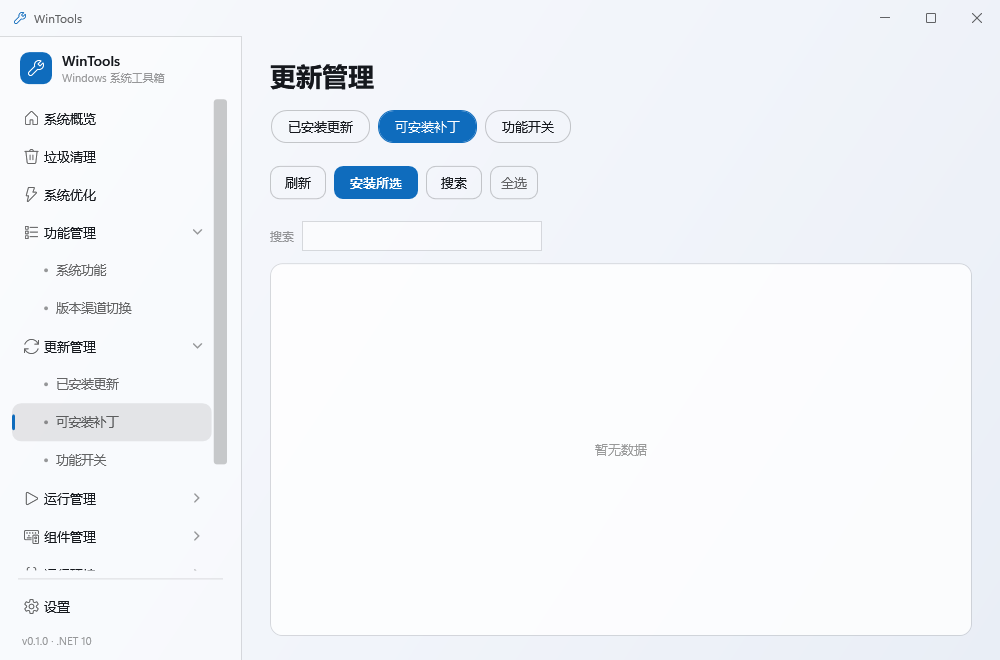Focus the 搜索 text input field

click(x=422, y=236)
